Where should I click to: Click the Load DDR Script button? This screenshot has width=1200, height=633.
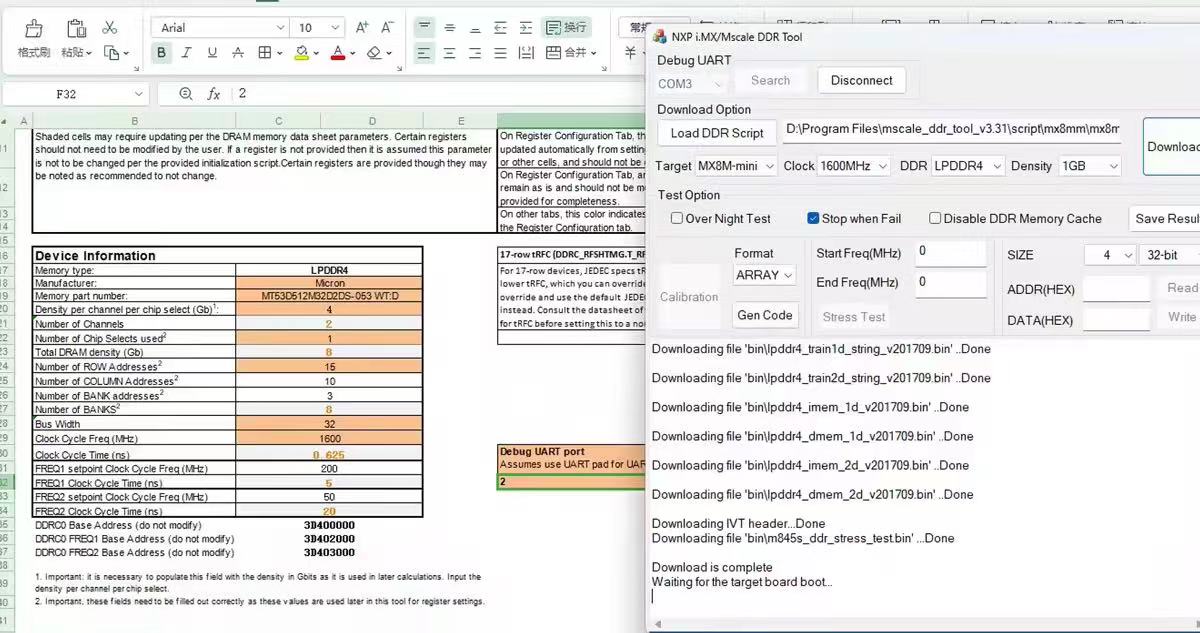717,133
